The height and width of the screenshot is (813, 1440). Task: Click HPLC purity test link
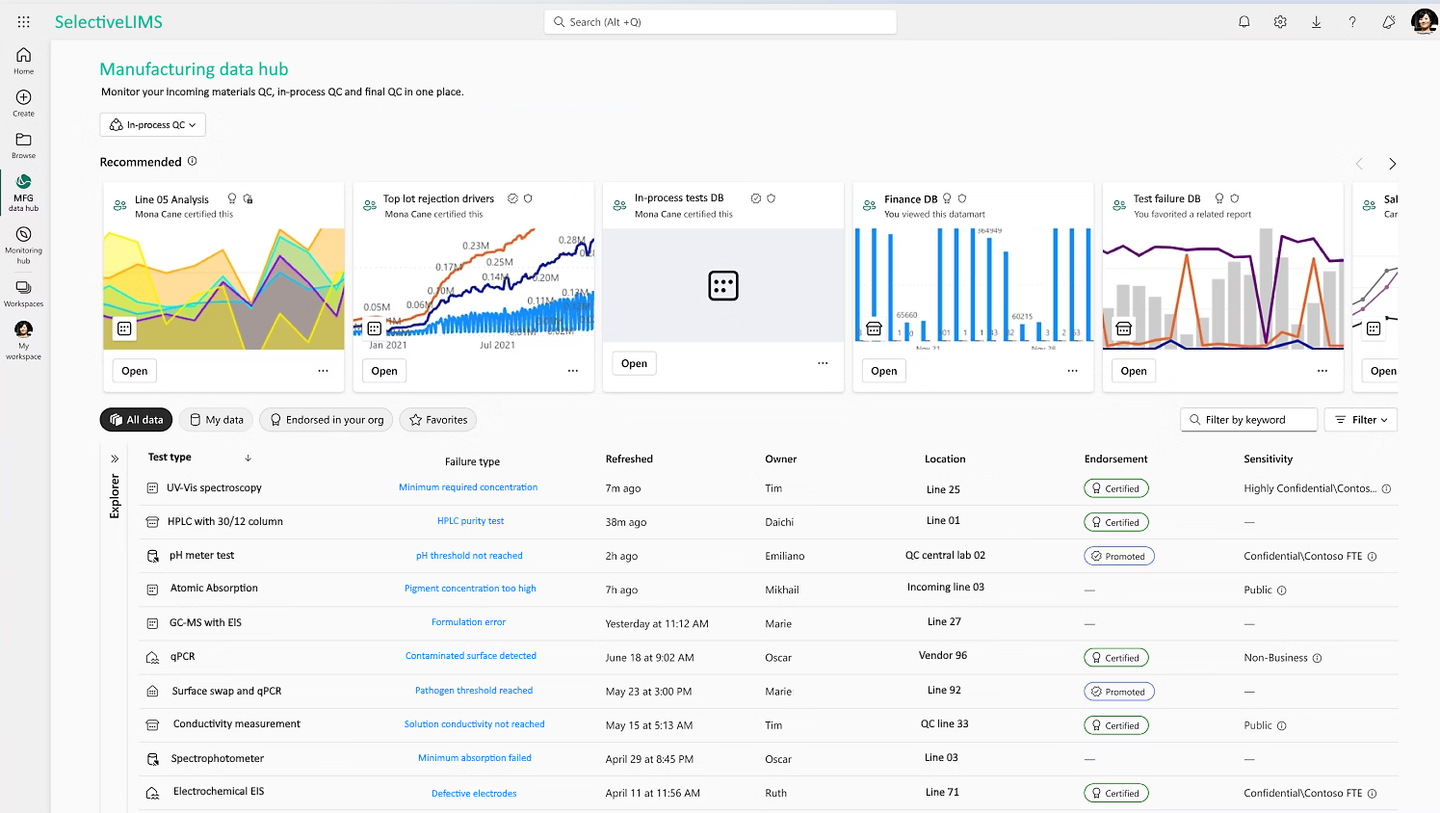click(470, 521)
